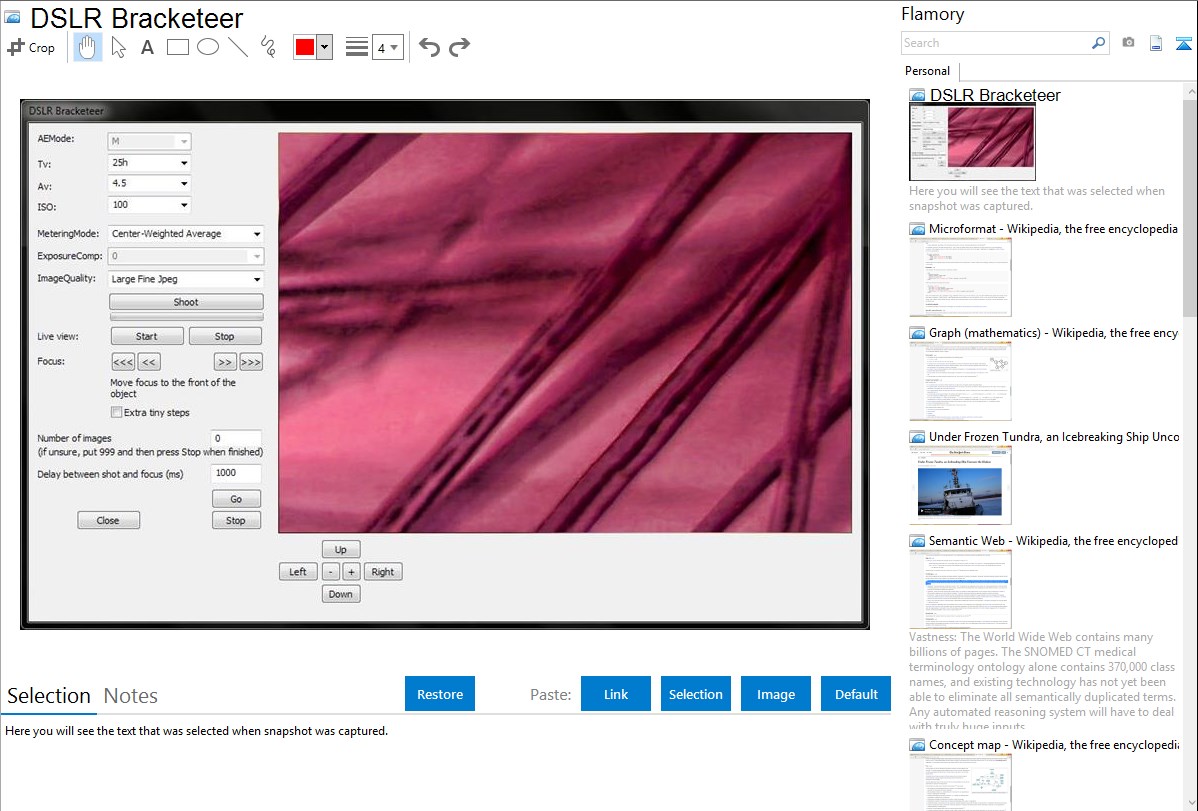Click the Up navigation button

[341, 550]
